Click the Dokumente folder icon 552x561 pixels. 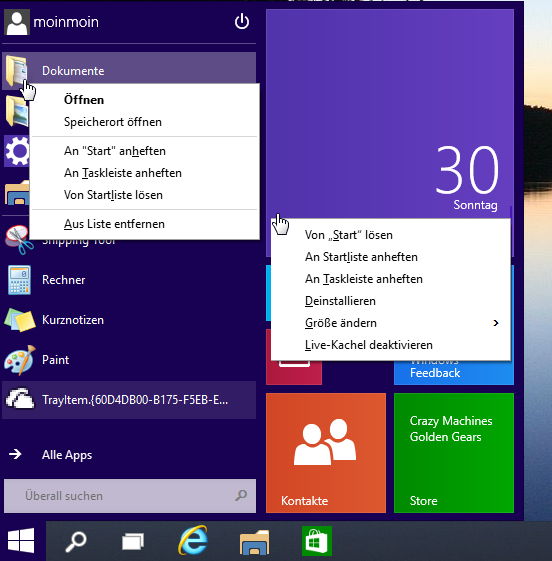(x=16, y=71)
